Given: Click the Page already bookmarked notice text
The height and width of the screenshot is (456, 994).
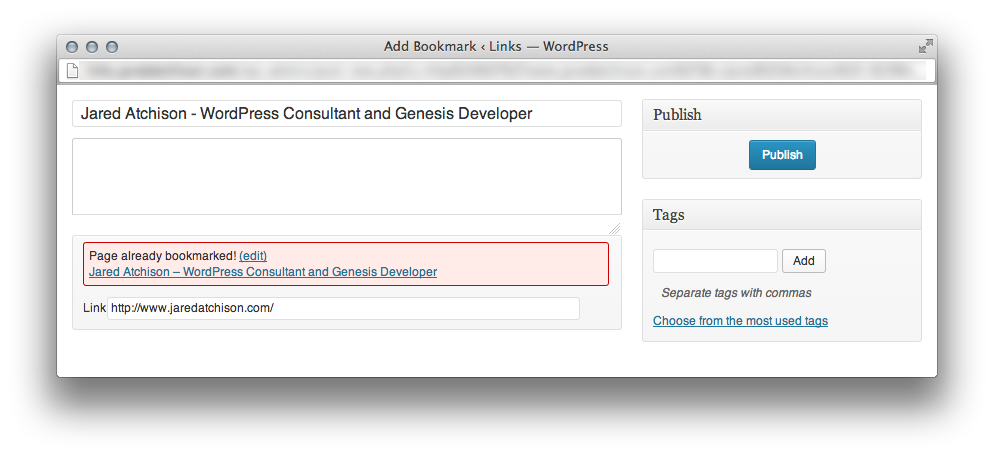Looking at the screenshot, I should pos(162,256).
